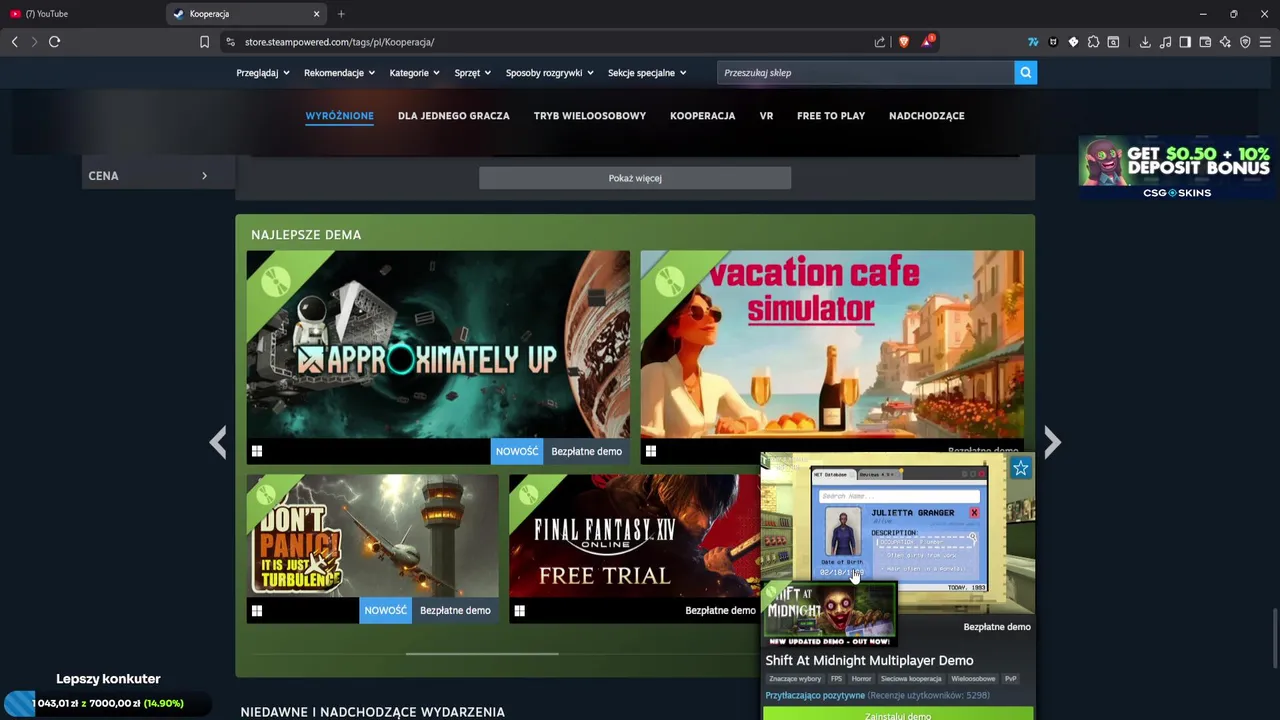Screen dimensions: 1280x720
Task: Click Zainstaluj demo green button
Action: coord(898,714)
